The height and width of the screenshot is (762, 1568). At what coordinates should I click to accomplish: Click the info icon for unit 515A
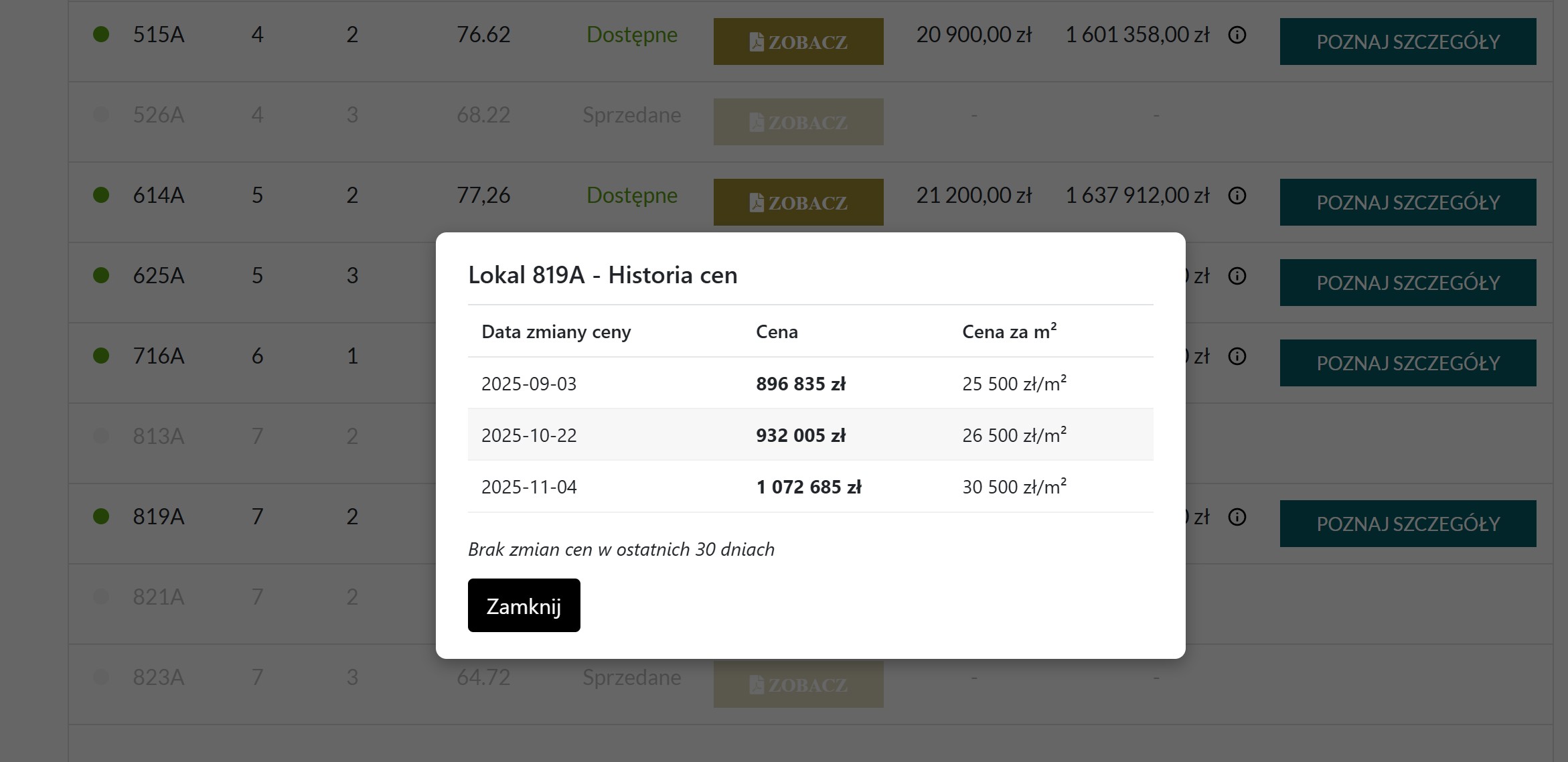click(x=1237, y=35)
